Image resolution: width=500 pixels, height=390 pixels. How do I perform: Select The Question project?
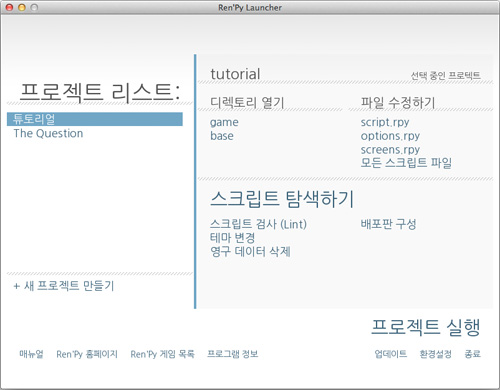[x=48, y=133]
